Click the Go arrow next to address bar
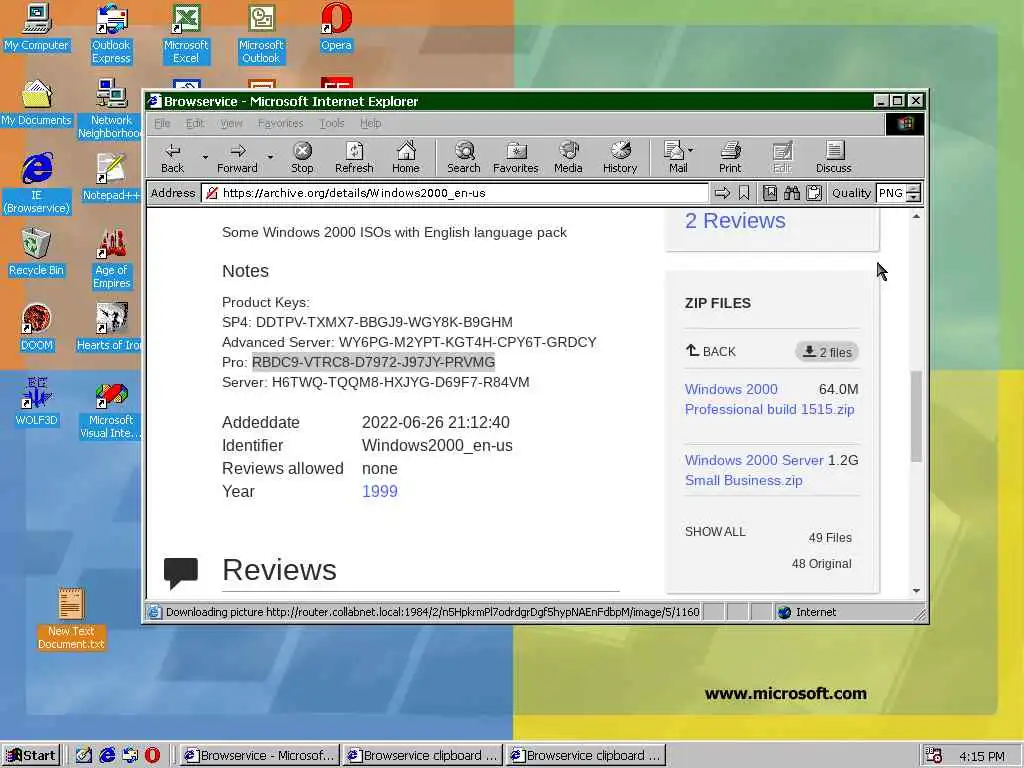Image resolution: width=1024 pixels, height=768 pixels. point(722,193)
